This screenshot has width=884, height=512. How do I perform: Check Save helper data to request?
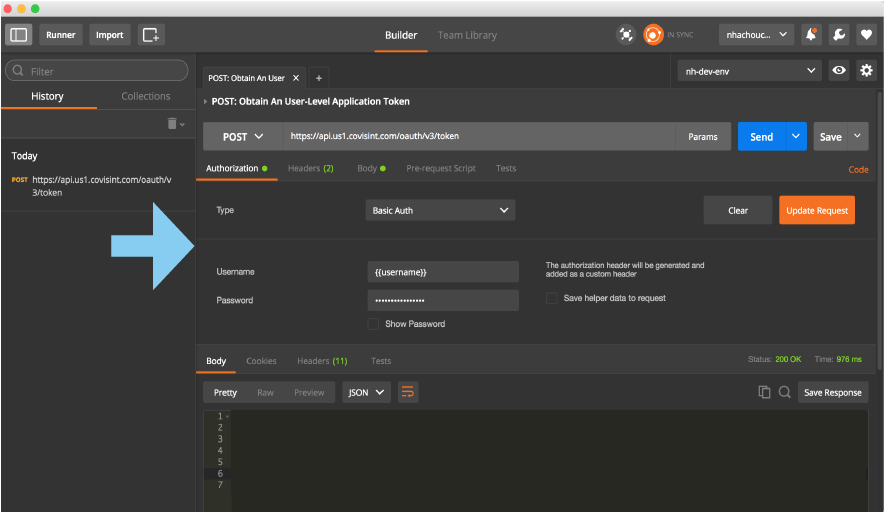click(552, 298)
